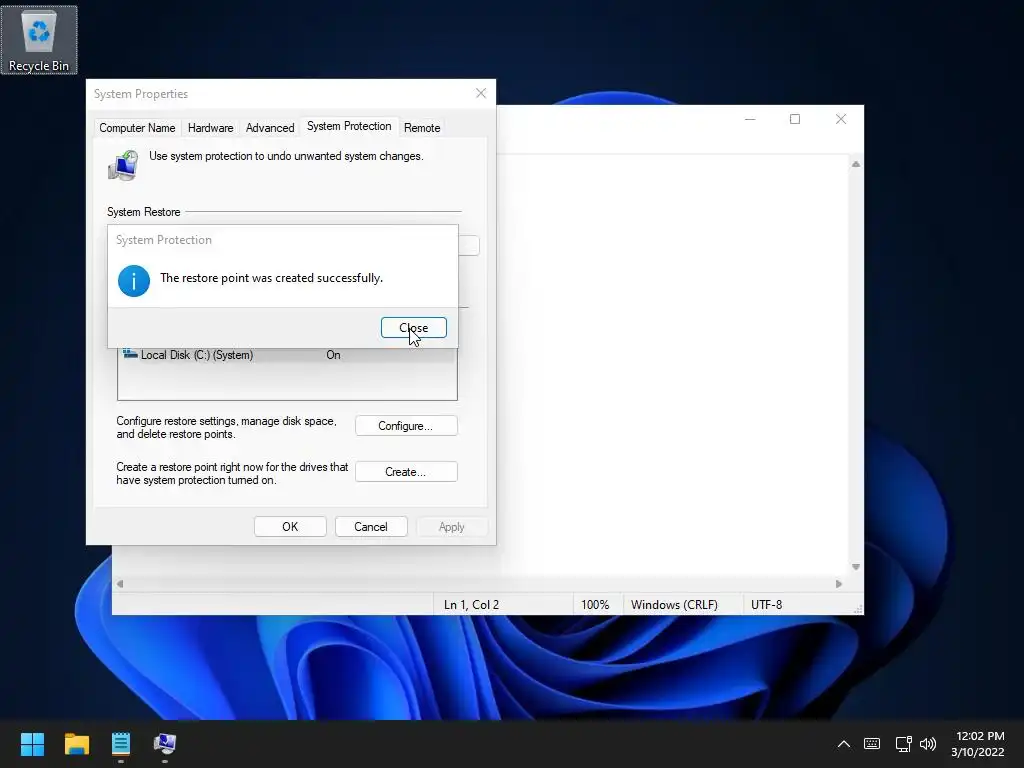
Task: Select the System Protection tab
Action: click(x=349, y=126)
